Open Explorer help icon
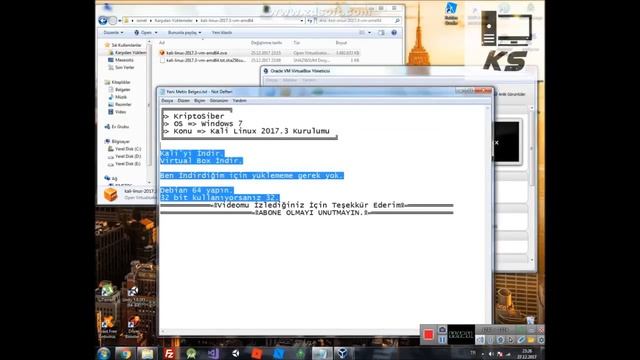 (394, 32)
